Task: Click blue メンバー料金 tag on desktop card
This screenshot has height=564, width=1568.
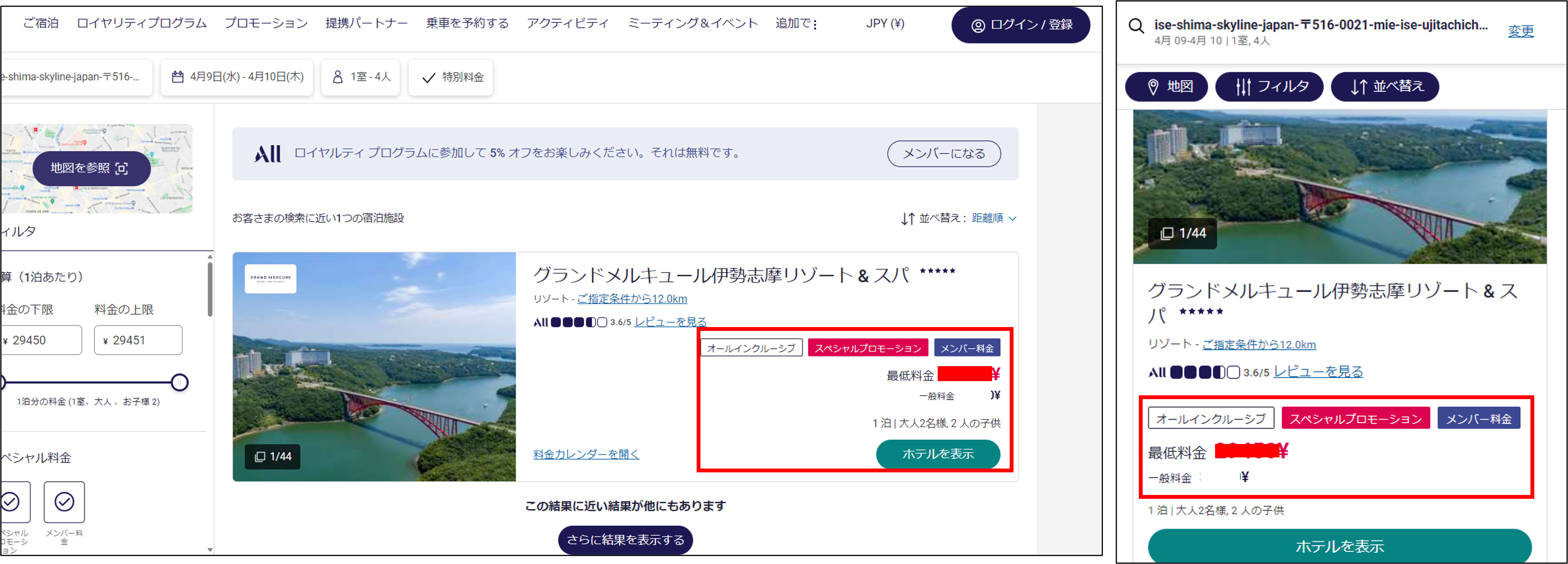Action: pos(967,348)
